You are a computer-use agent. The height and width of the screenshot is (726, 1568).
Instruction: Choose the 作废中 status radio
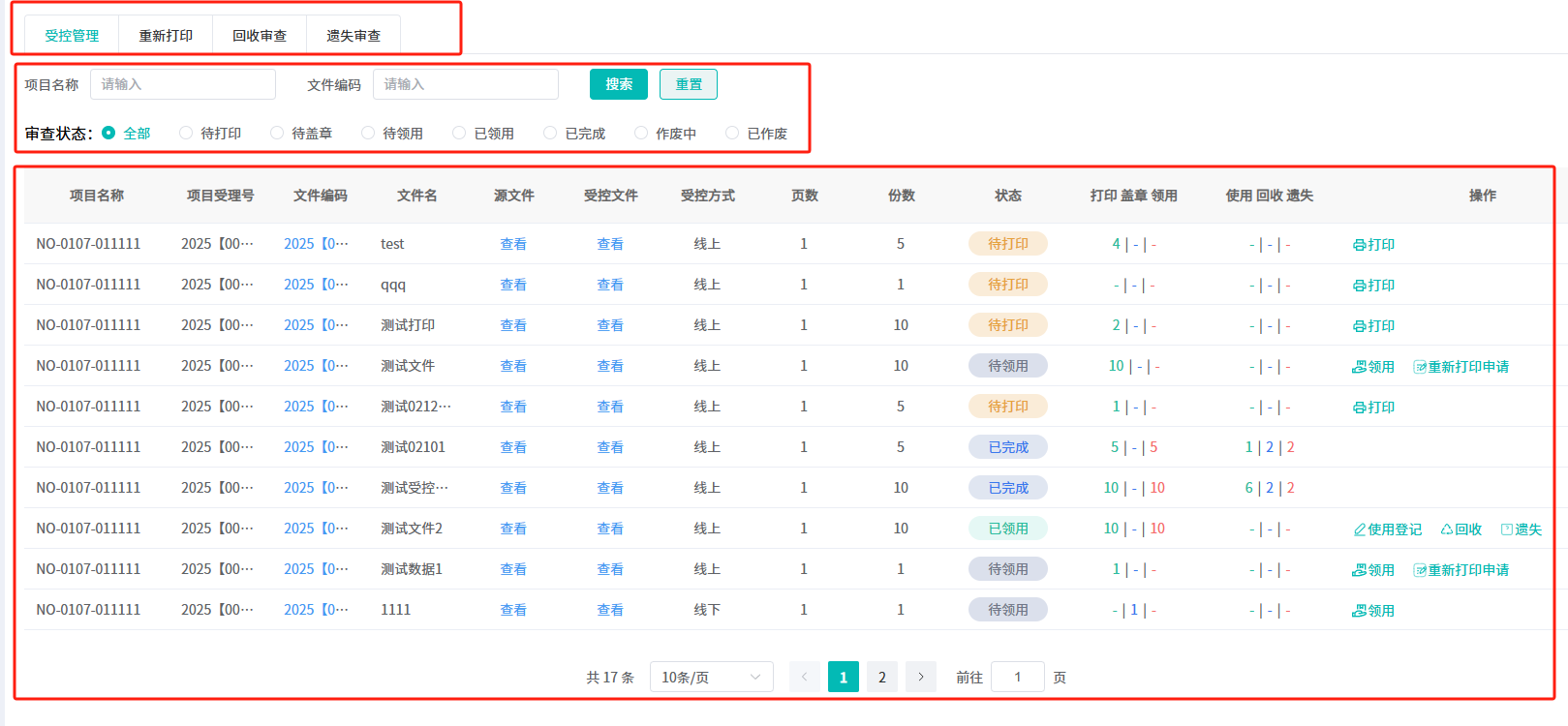coord(665,133)
